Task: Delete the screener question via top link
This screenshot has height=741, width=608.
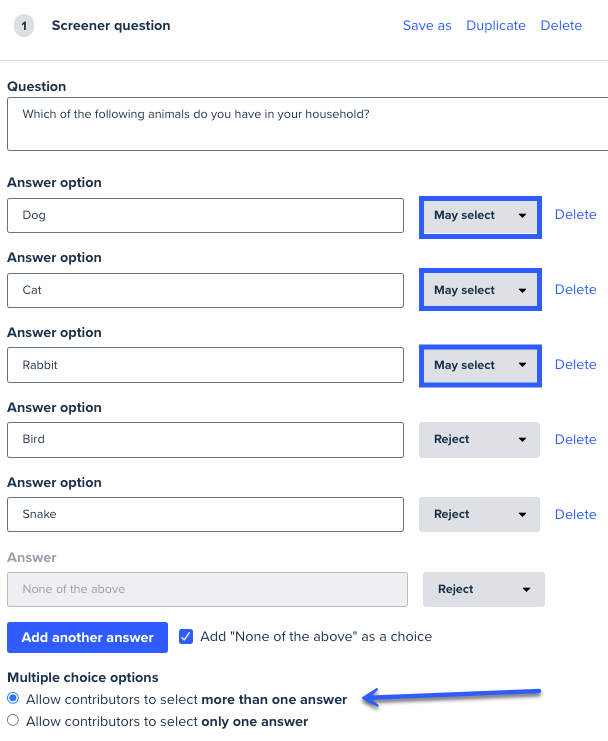Action: pyautogui.click(x=561, y=26)
